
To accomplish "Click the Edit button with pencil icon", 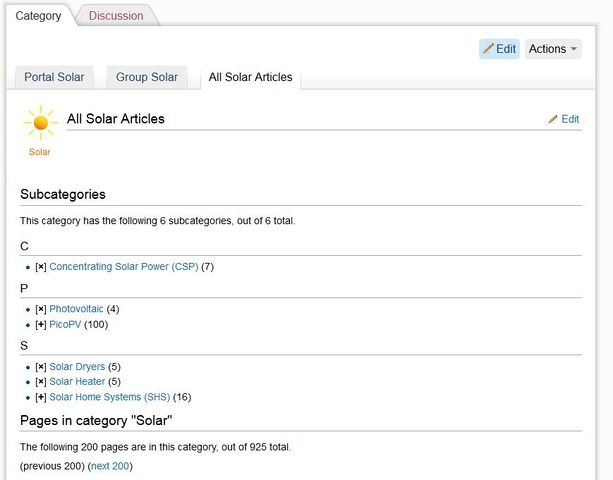I will pyautogui.click(x=499, y=49).
